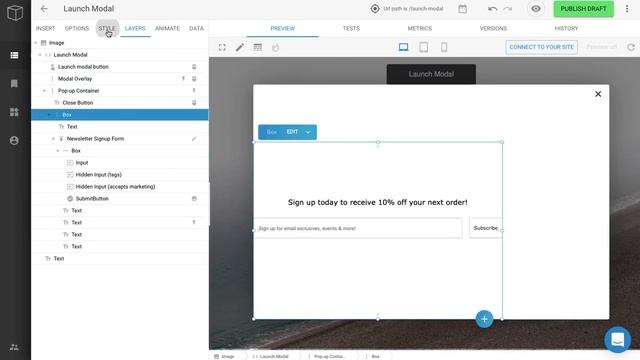Screen dimensions: 640x360
Task: Click PUBLISH DRAFT
Action: pyautogui.click(x=584, y=9)
